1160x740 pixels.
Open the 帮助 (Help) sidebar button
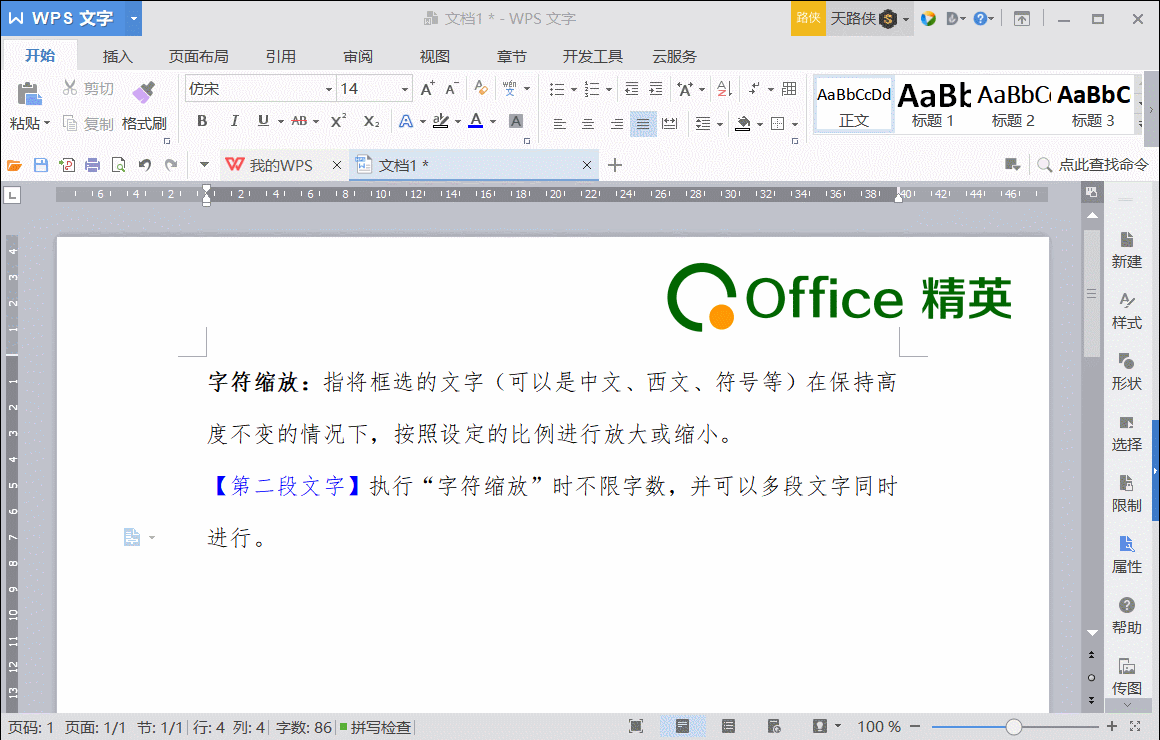coord(1127,616)
